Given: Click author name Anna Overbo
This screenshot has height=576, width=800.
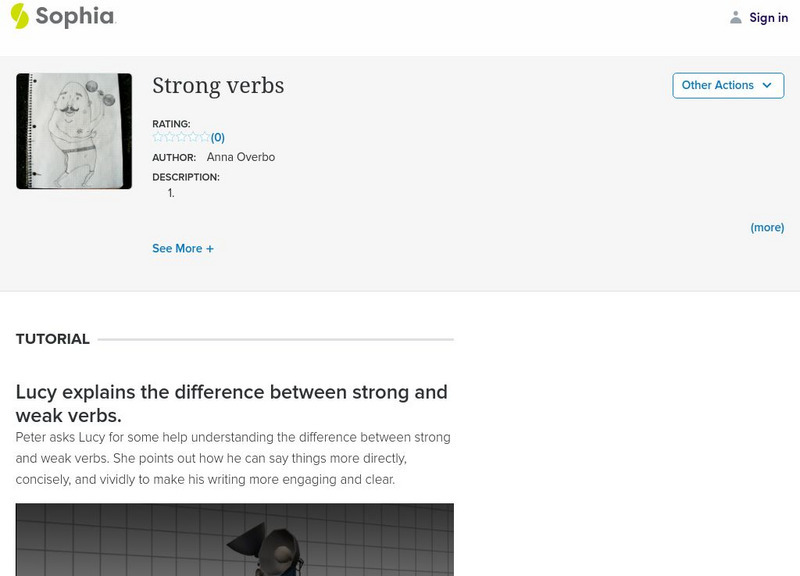Looking at the screenshot, I should point(241,157).
